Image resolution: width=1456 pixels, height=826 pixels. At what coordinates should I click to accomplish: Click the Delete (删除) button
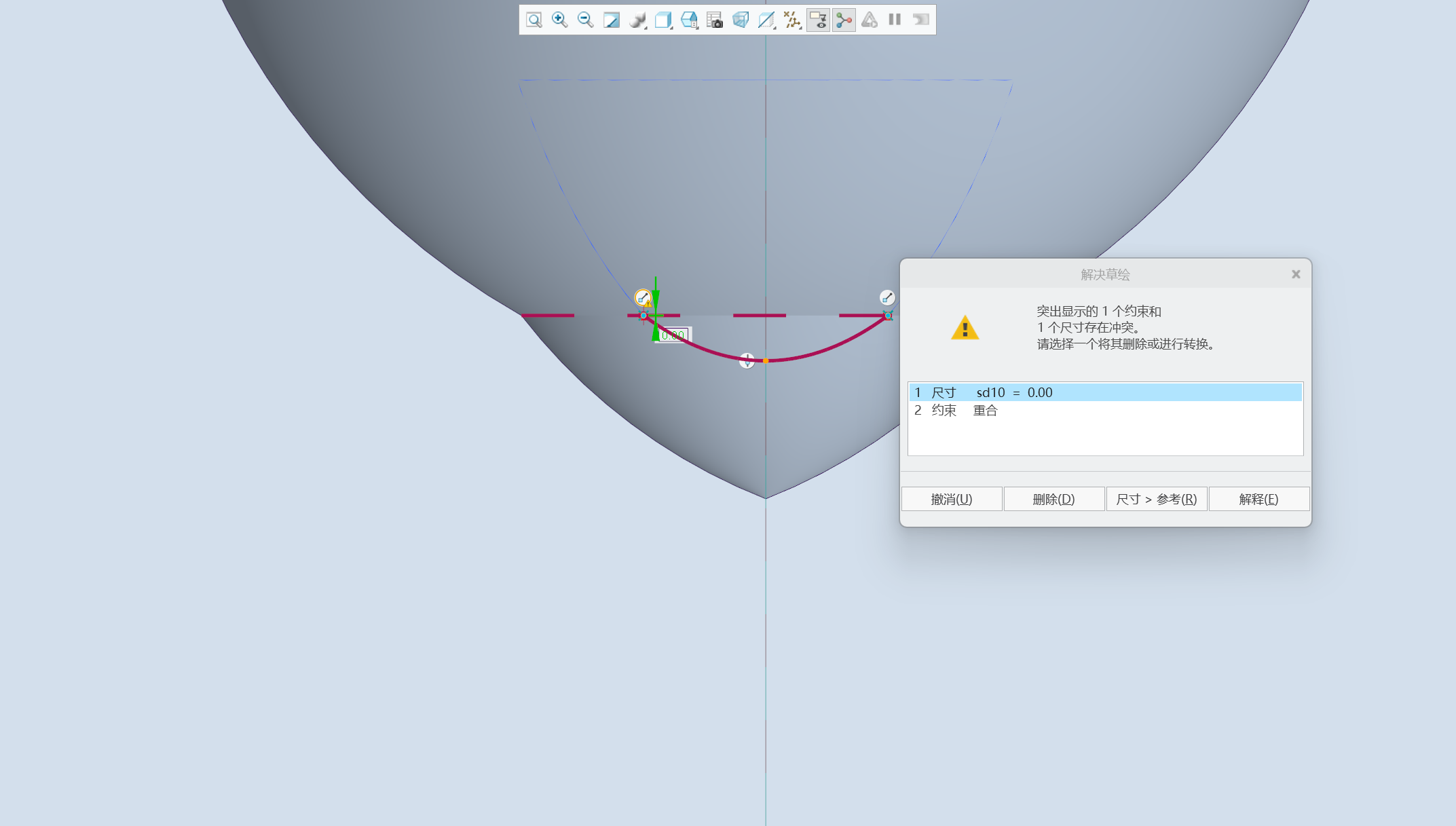pyautogui.click(x=1053, y=499)
